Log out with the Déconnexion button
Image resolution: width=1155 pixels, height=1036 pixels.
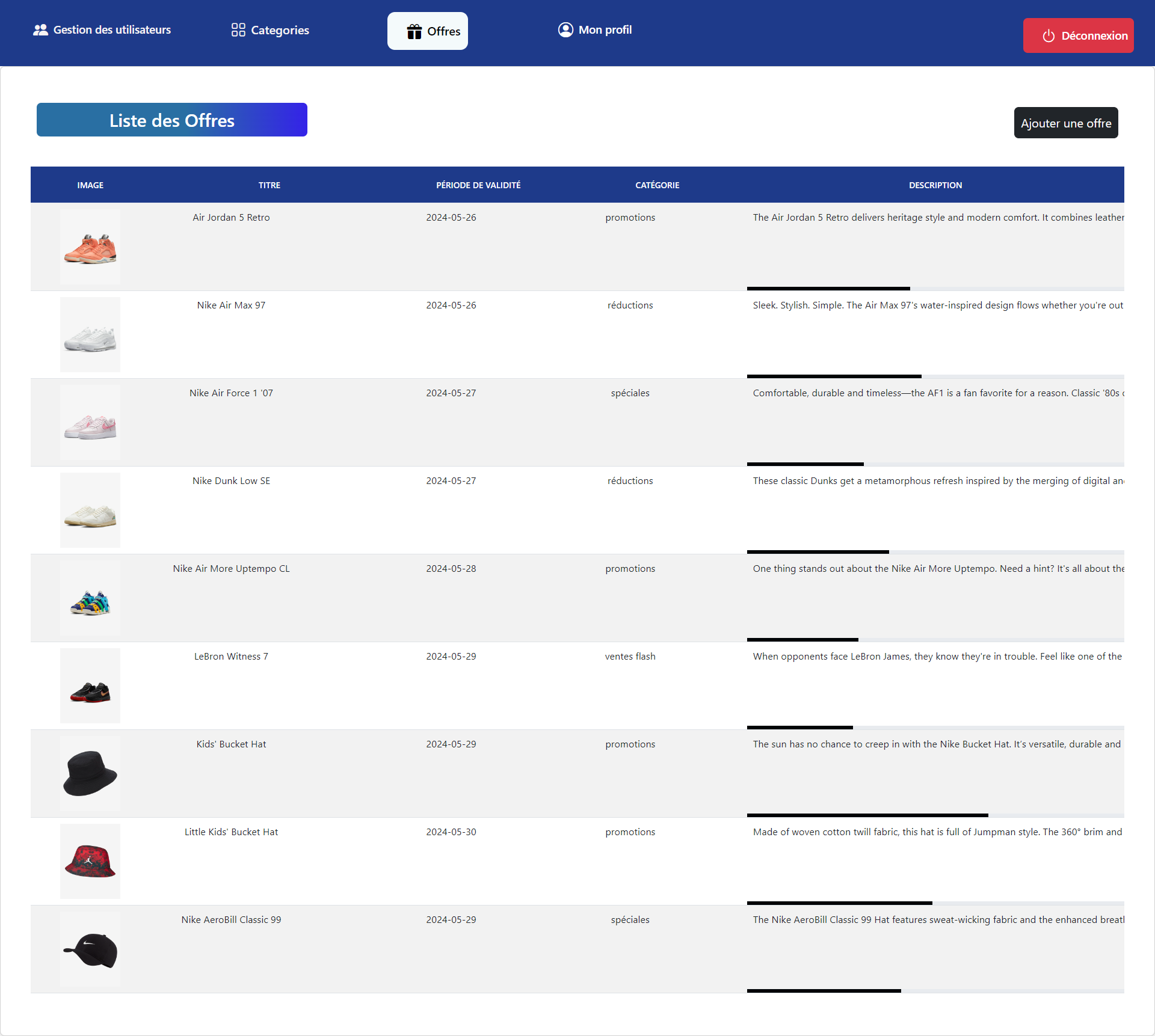point(1078,35)
